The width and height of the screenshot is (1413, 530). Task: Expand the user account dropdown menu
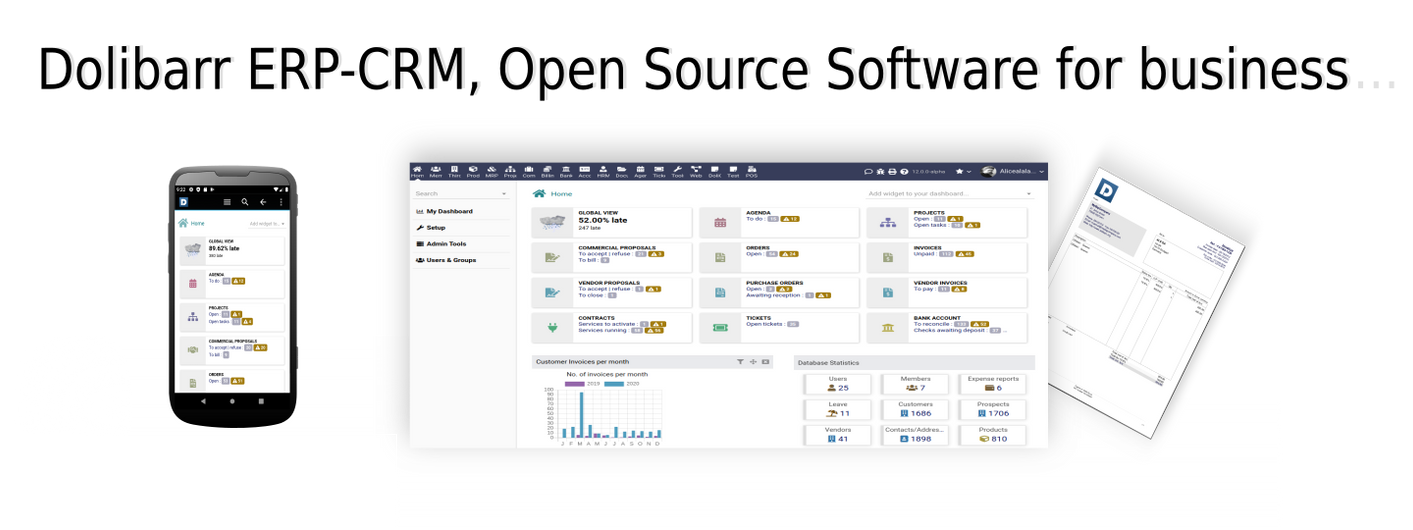coord(1013,172)
